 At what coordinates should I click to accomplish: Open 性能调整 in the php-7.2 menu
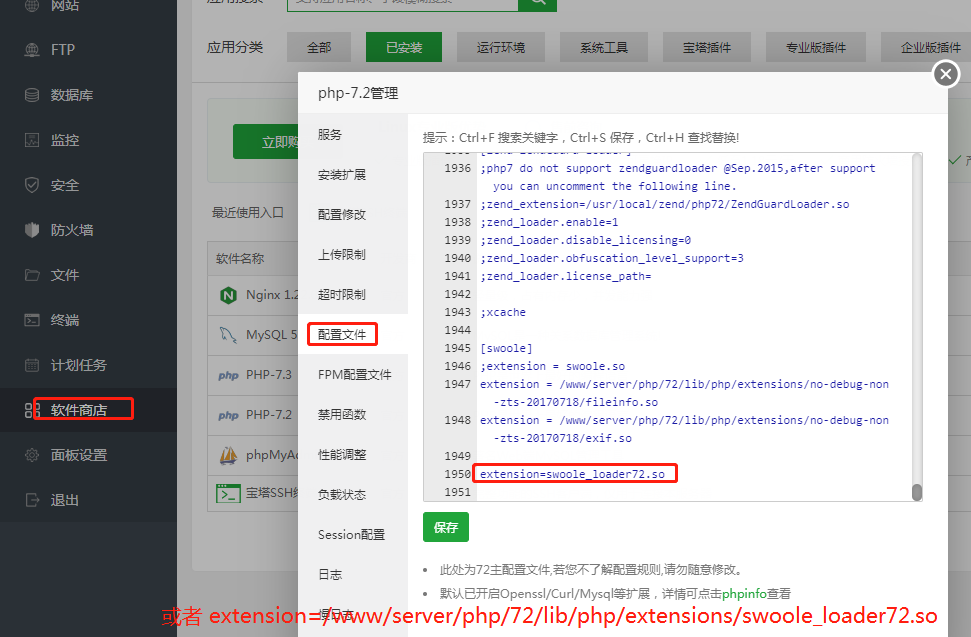click(353, 454)
